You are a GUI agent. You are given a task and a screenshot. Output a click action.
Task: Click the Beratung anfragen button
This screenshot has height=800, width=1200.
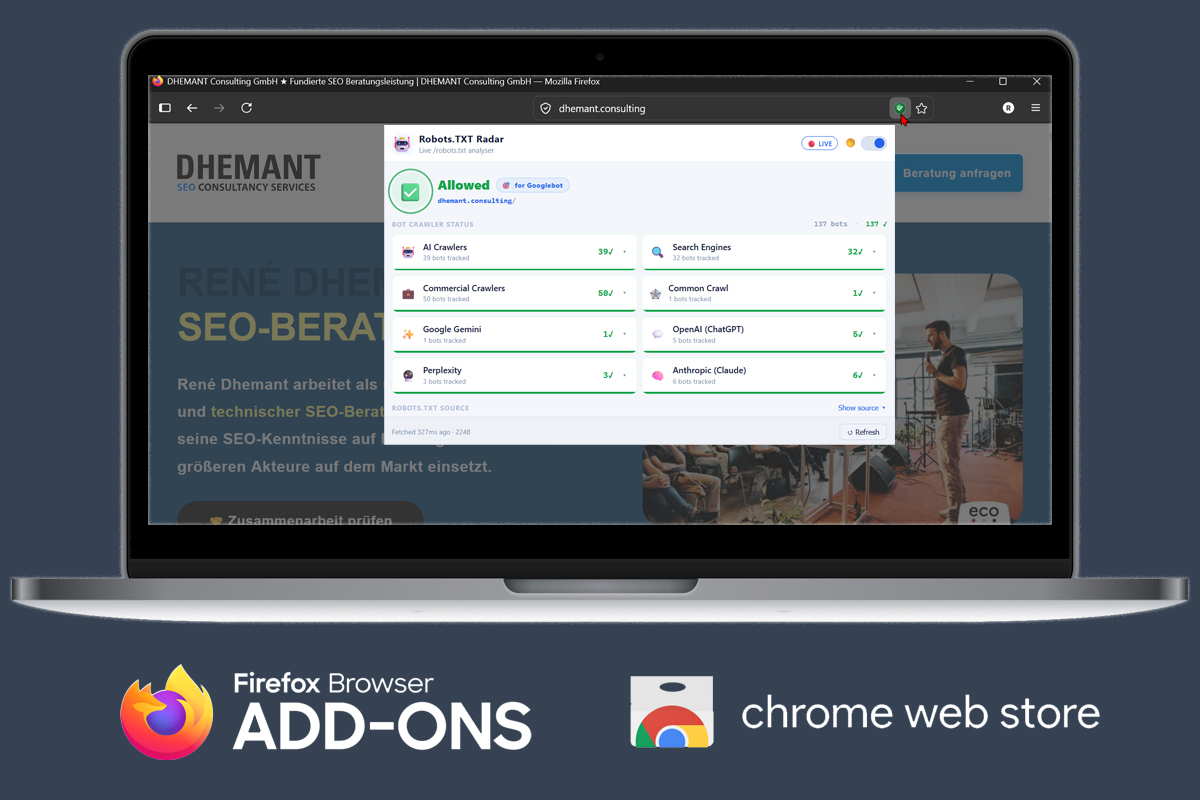point(957,173)
